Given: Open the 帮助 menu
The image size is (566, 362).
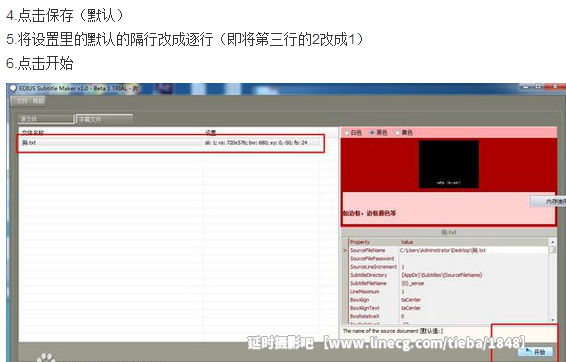Looking at the screenshot, I should coord(38,101).
